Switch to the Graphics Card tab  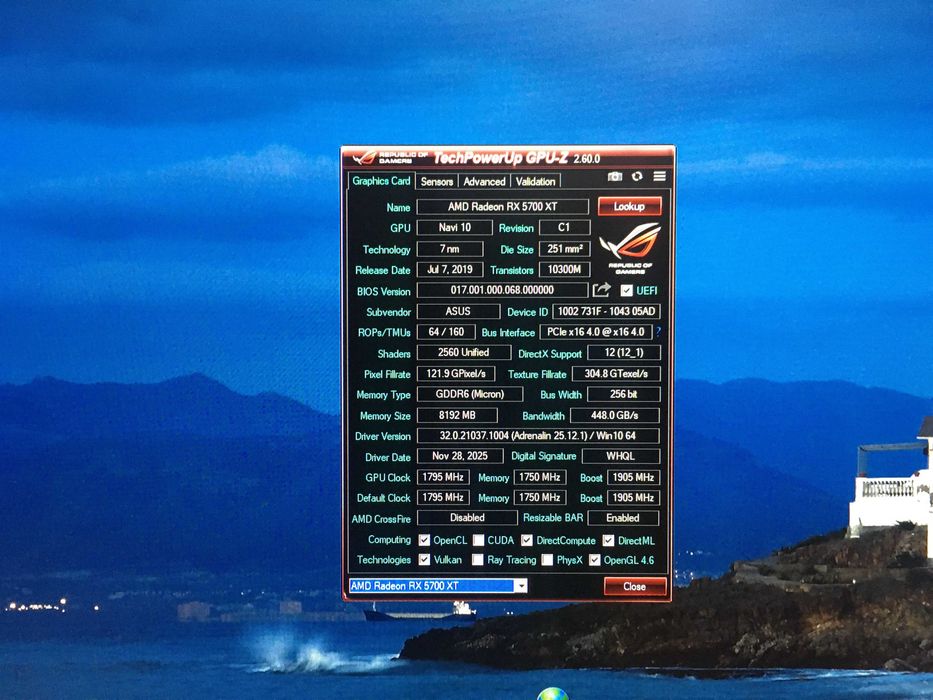(381, 180)
